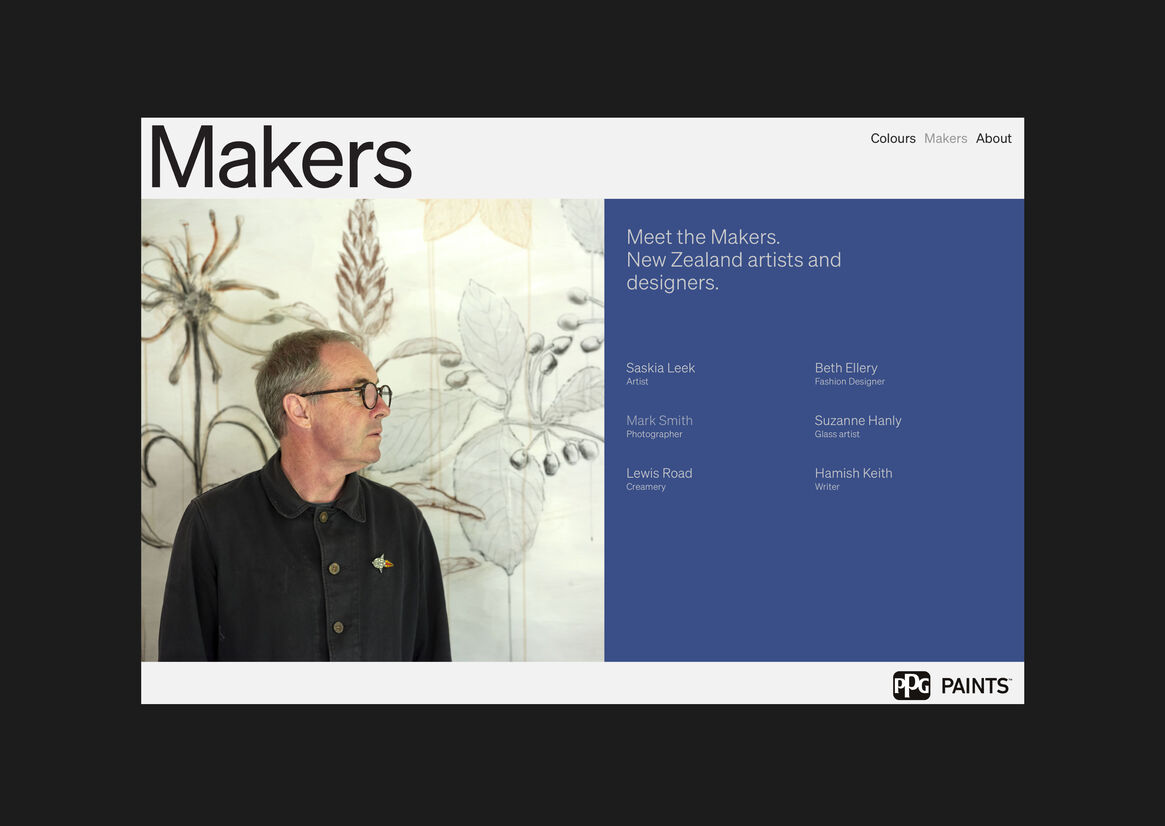The image size is (1165, 826).
Task: Click the 'Glass artist' subtitle
Action: click(x=837, y=435)
